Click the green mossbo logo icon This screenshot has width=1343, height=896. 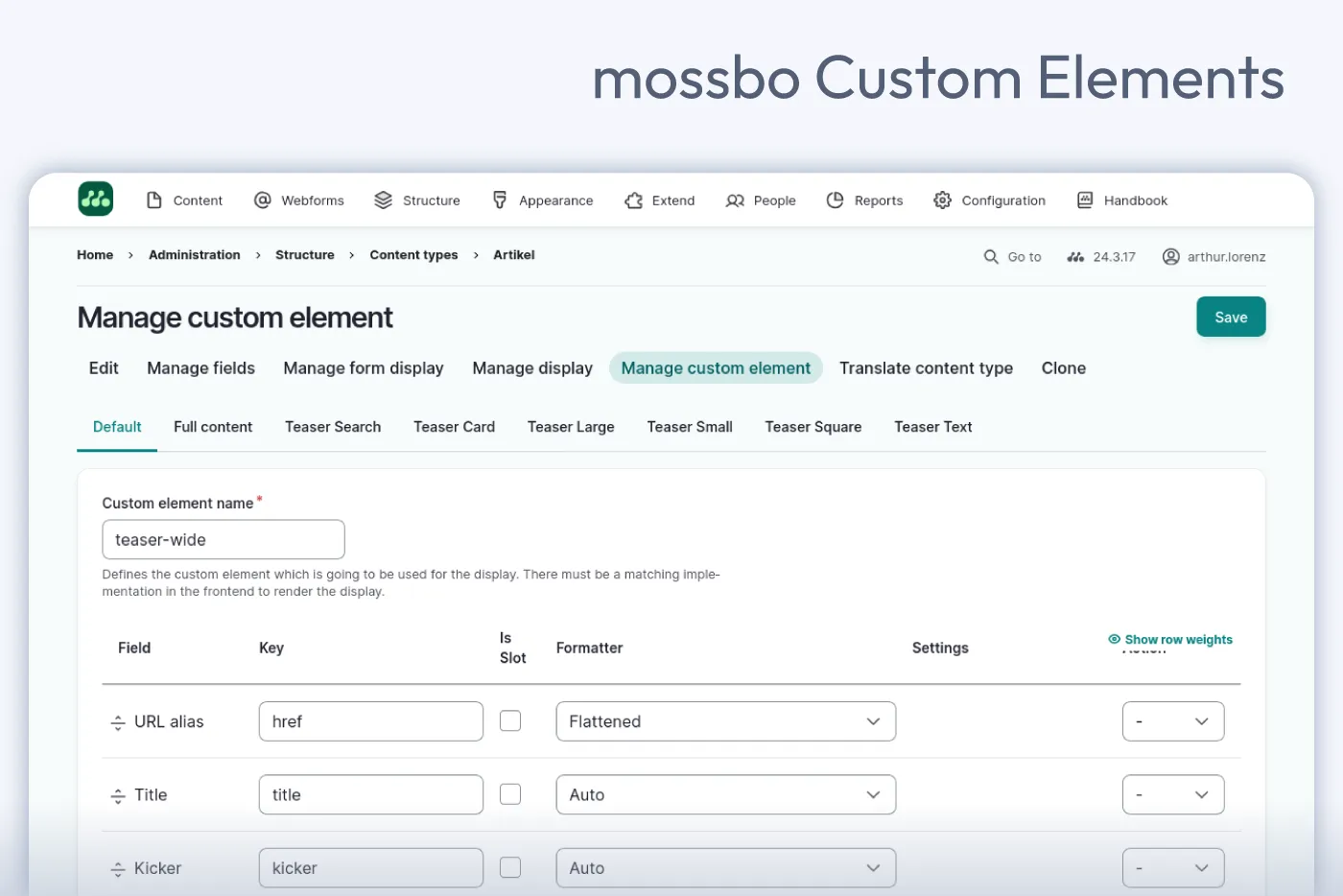tap(95, 200)
